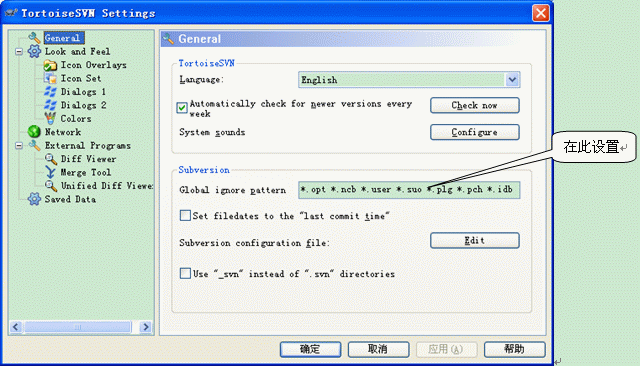Click Edit for Subversion configuration file
640x366 pixels.
click(x=474, y=240)
